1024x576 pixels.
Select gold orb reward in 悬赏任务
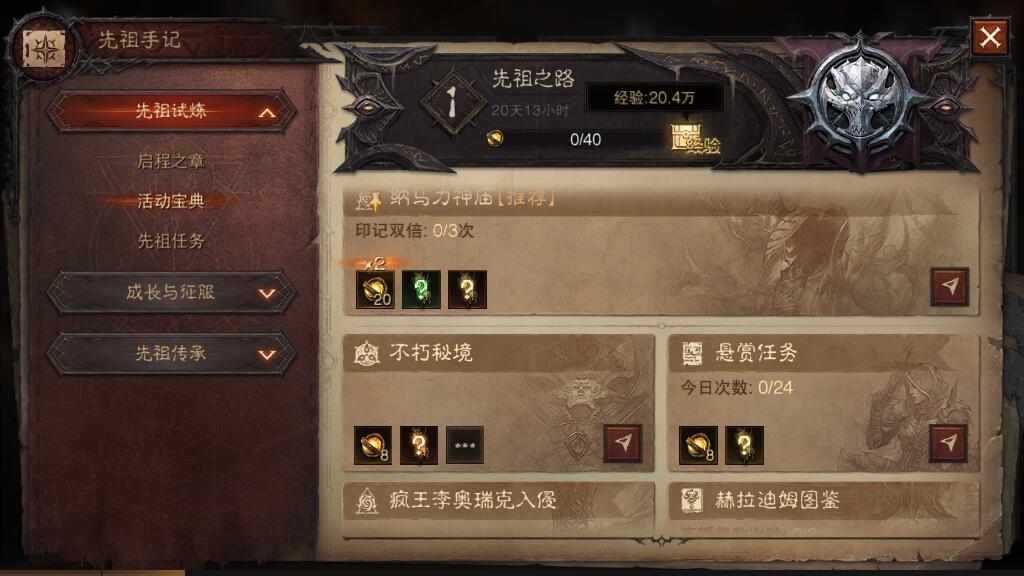(698, 445)
